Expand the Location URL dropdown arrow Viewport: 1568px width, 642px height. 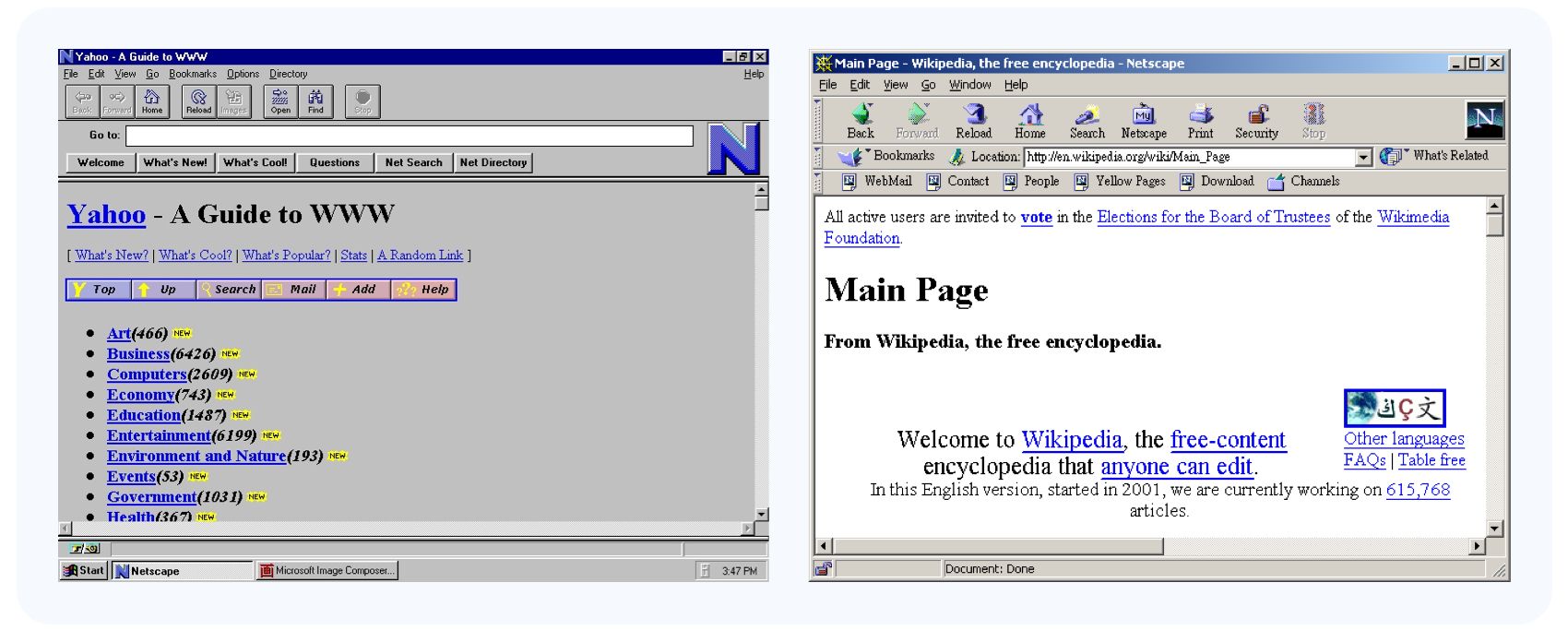1364,158
